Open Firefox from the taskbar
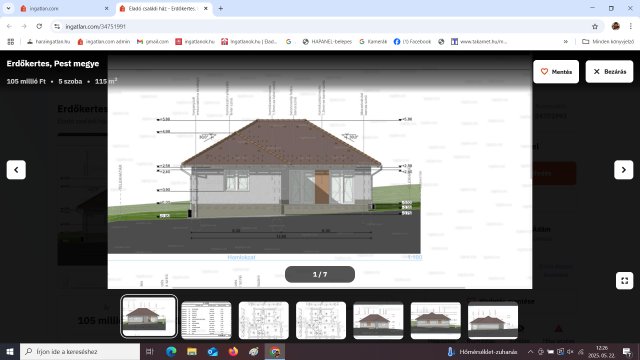The image size is (640, 360). point(233,351)
